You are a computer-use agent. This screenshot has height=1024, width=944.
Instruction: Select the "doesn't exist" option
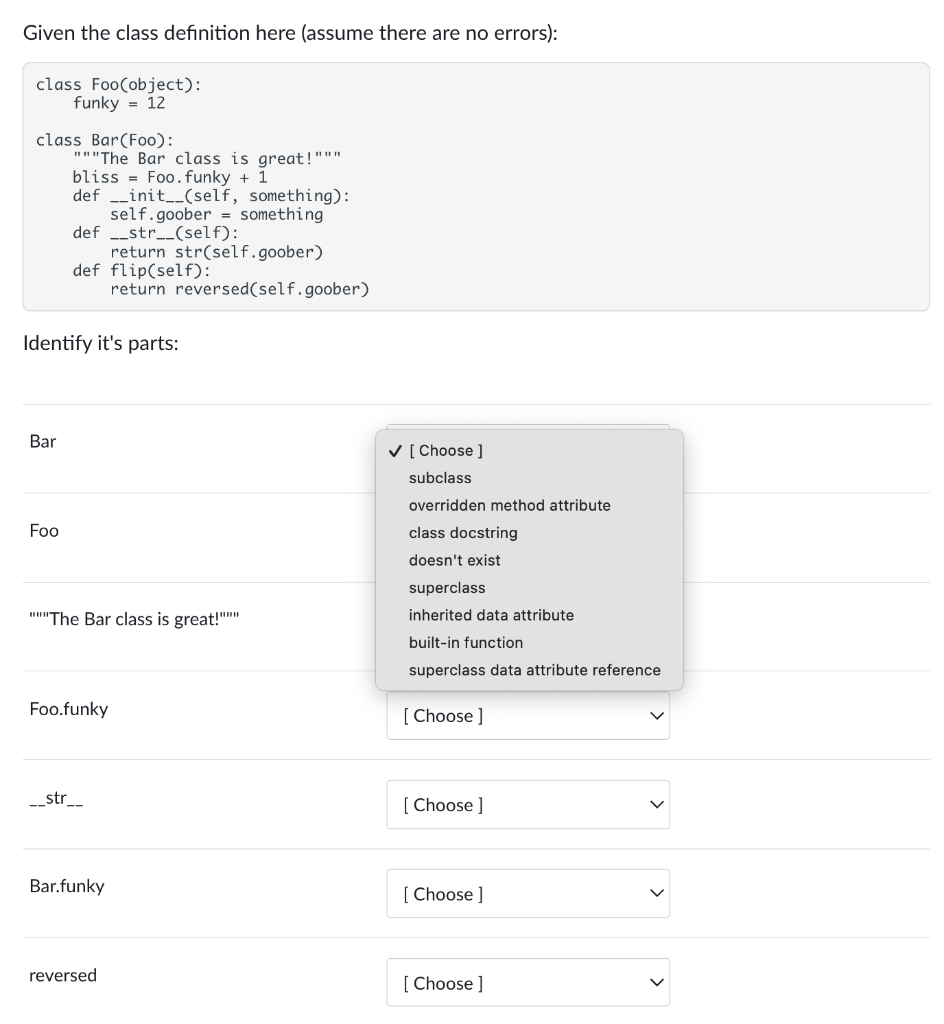click(454, 560)
